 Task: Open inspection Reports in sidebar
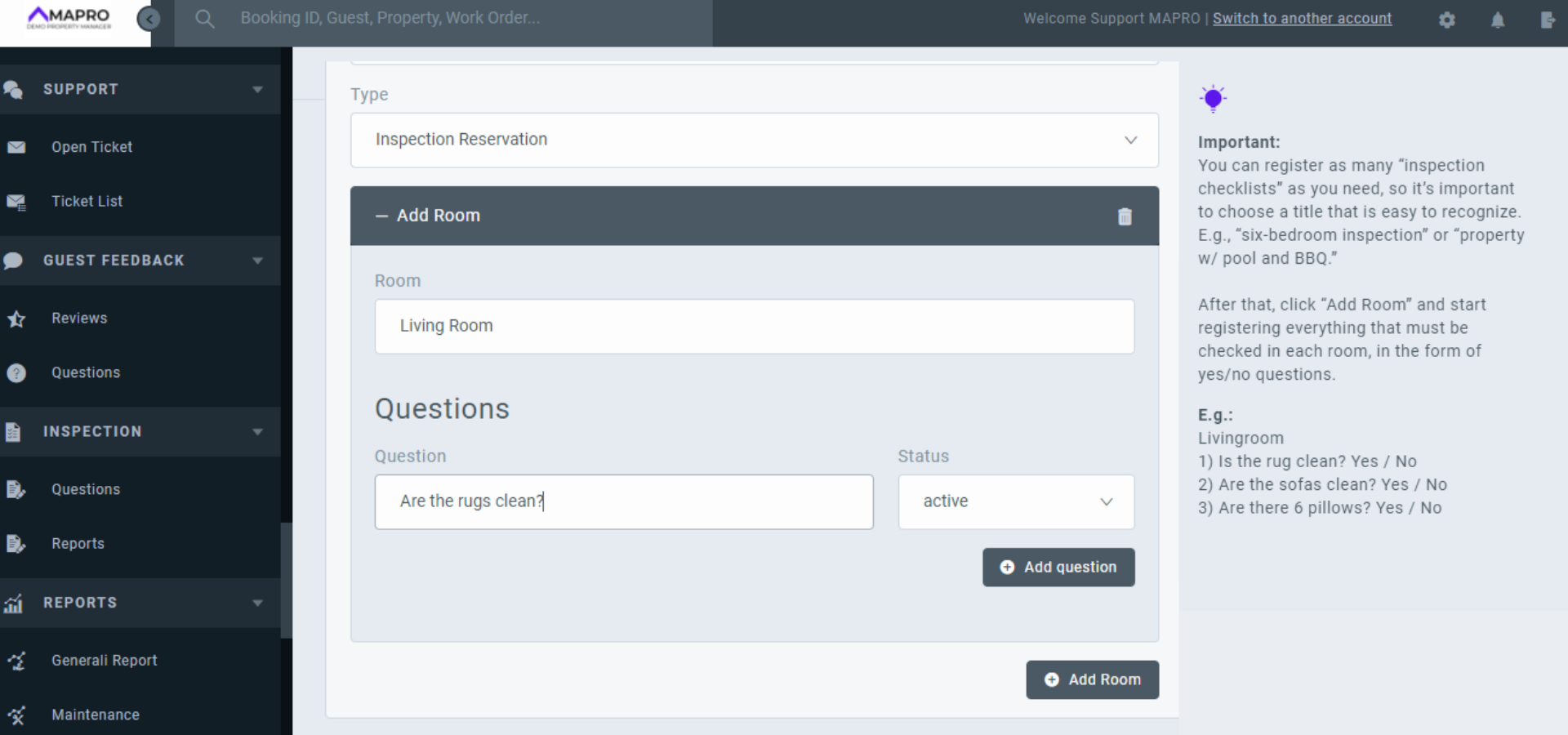click(78, 543)
